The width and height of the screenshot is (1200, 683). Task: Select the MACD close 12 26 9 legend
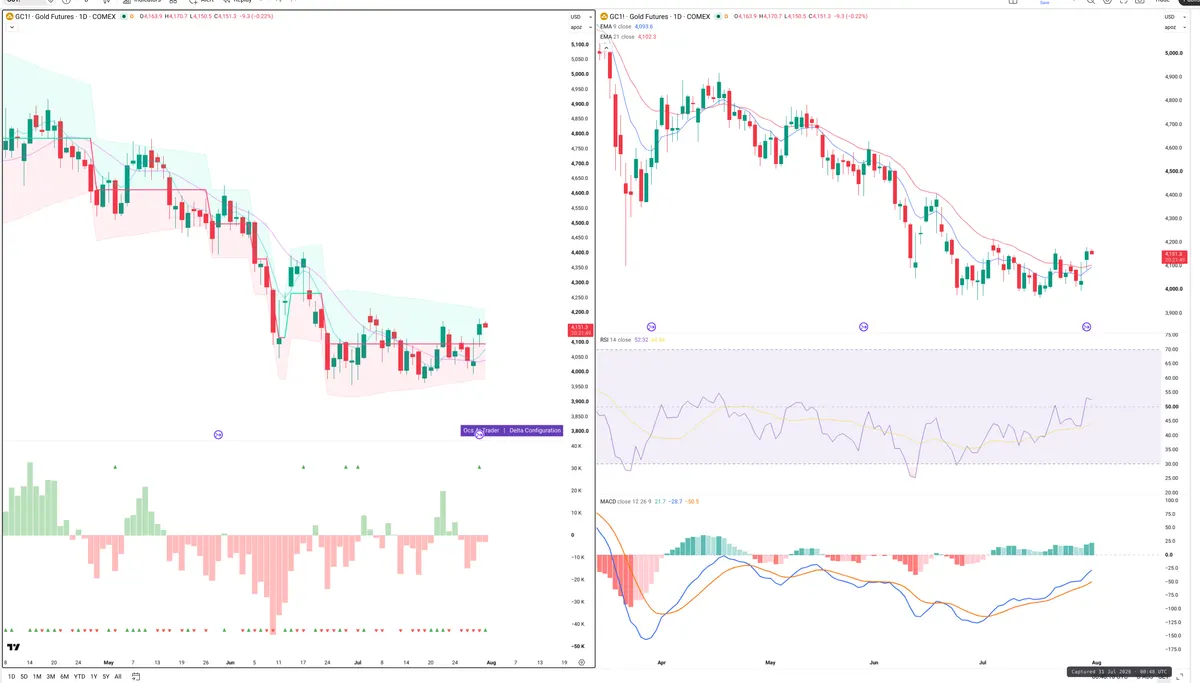coord(624,500)
